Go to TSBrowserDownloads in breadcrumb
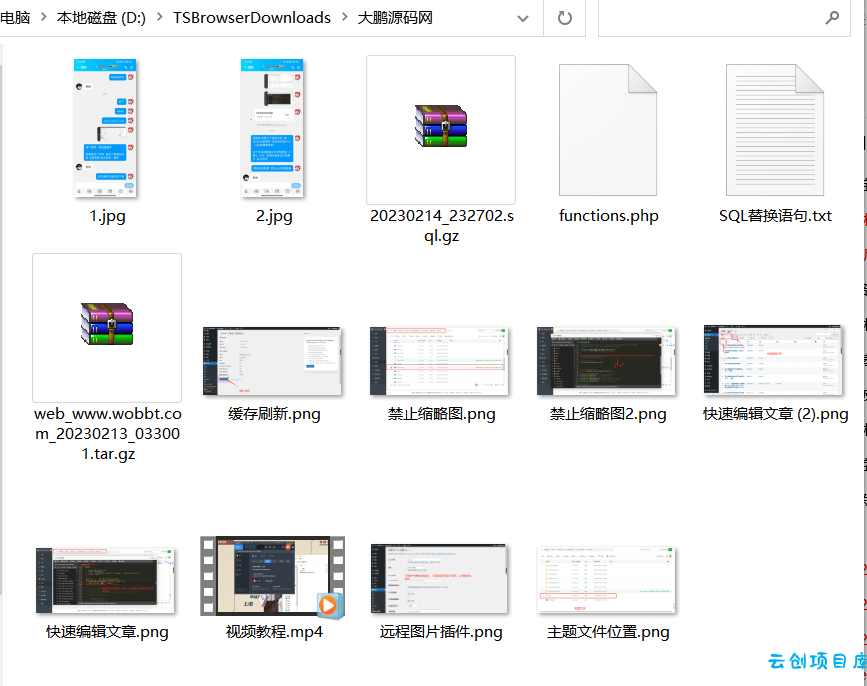The width and height of the screenshot is (867, 686). point(252,18)
